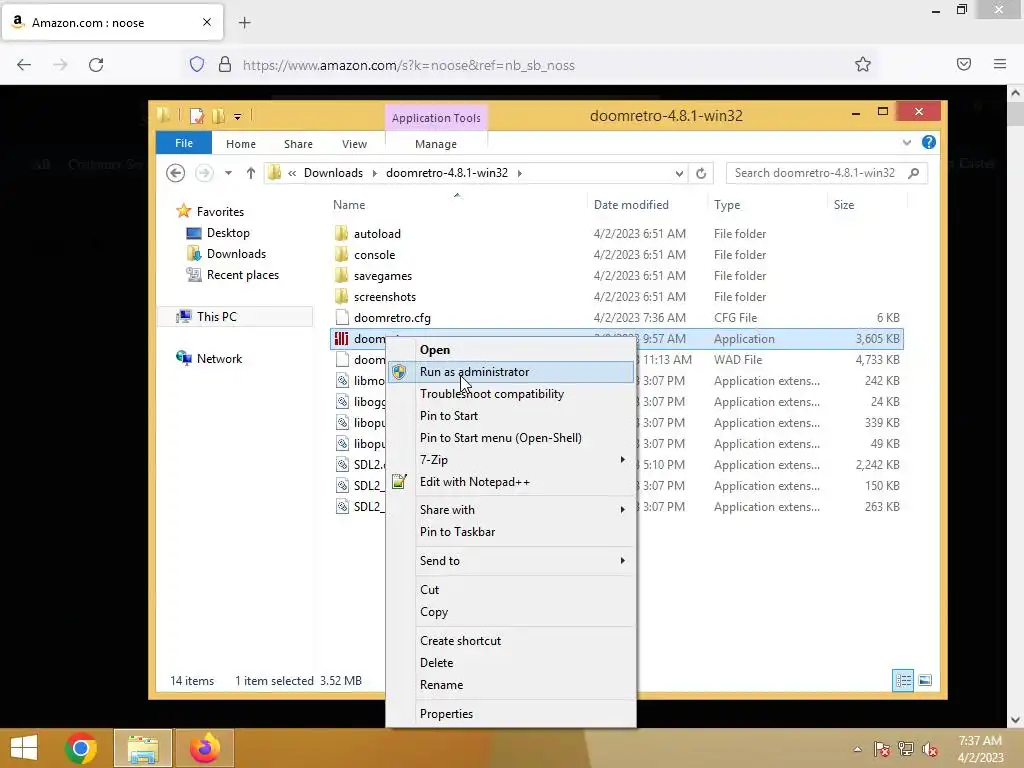The image size is (1024, 768).
Task: Switch to large icons view
Action: [x=925, y=680]
